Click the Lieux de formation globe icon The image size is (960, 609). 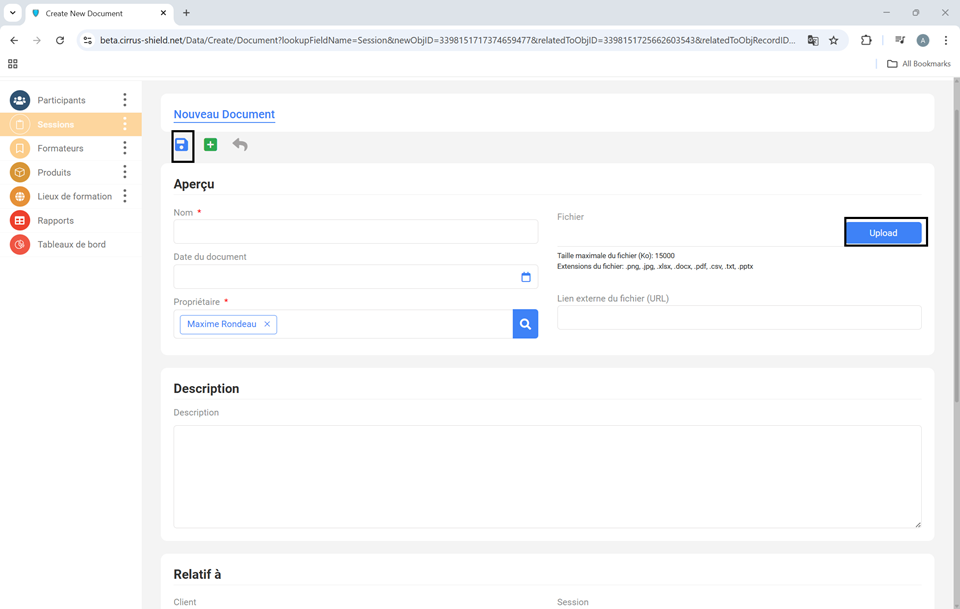click(20, 196)
